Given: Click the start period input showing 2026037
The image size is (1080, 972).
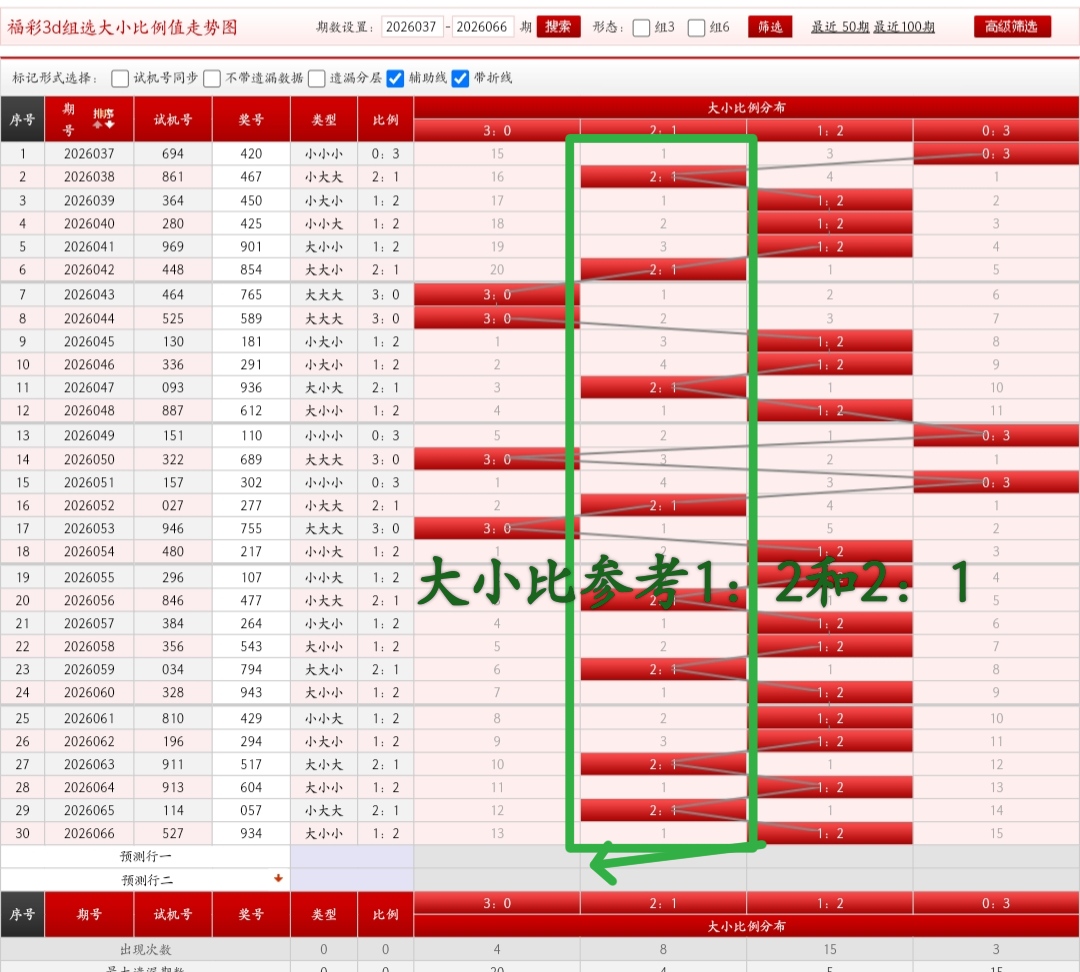Looking at the screenshot, I should (410, 27).
